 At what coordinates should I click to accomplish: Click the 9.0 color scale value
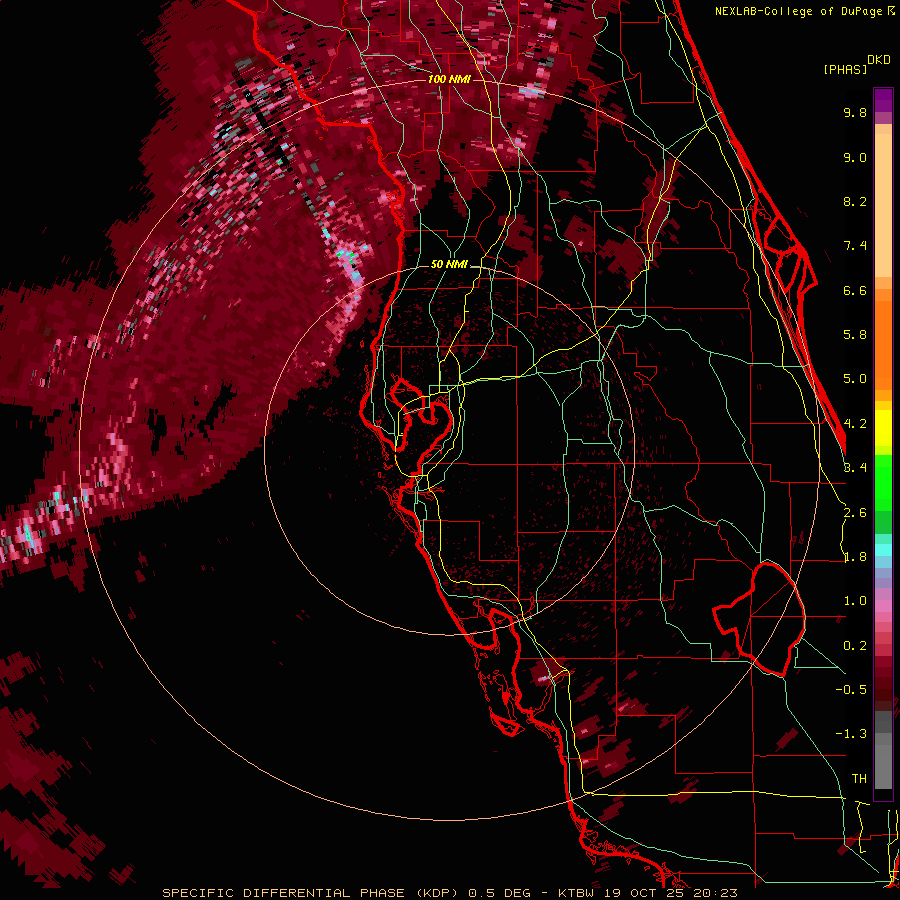pyautogui.click(x=855, y=157)
